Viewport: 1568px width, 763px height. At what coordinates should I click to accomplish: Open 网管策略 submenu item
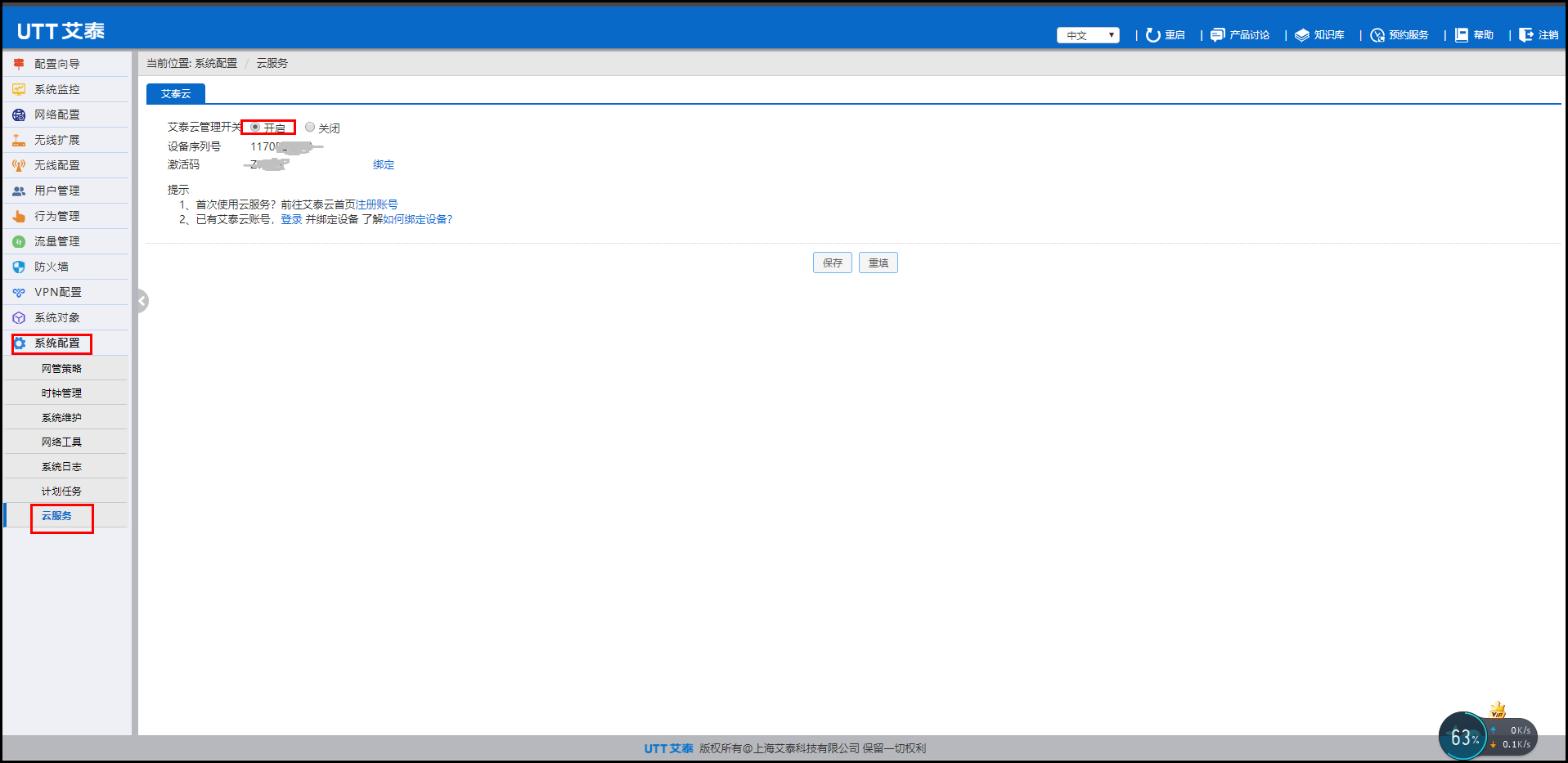pyautogui.click(x=61, y=368)
